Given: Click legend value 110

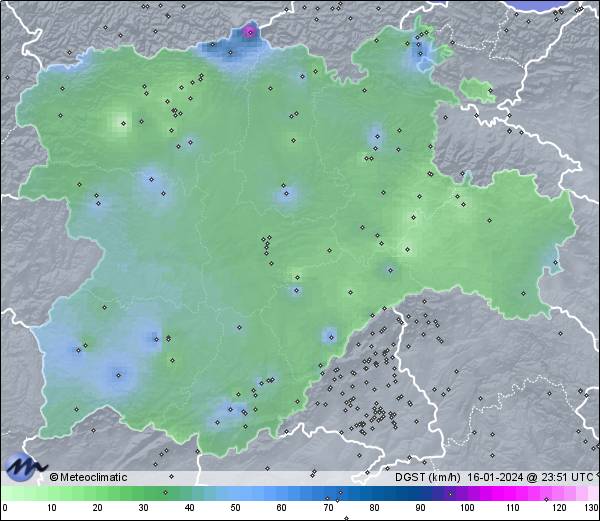Looking at the screenshot, I should [x=513, y=508].
